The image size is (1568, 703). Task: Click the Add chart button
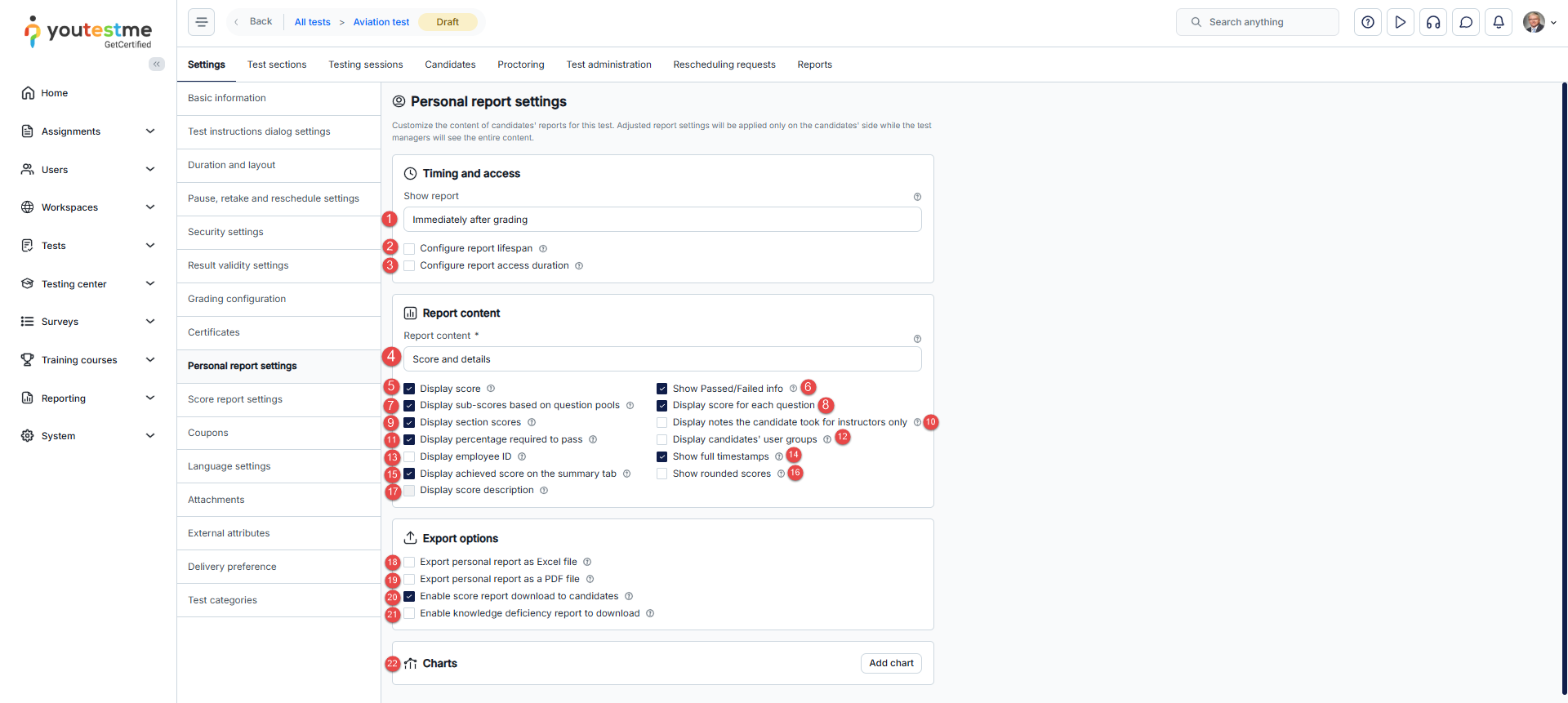pos(891,663)
